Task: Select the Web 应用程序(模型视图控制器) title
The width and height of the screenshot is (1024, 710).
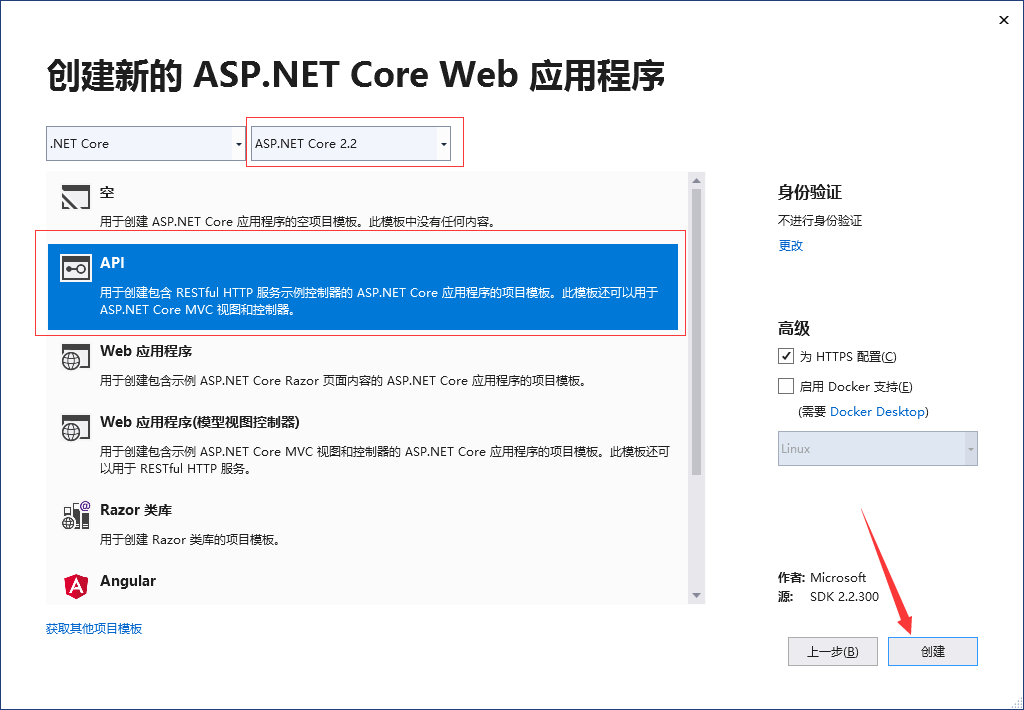Action: pos(200,422)
